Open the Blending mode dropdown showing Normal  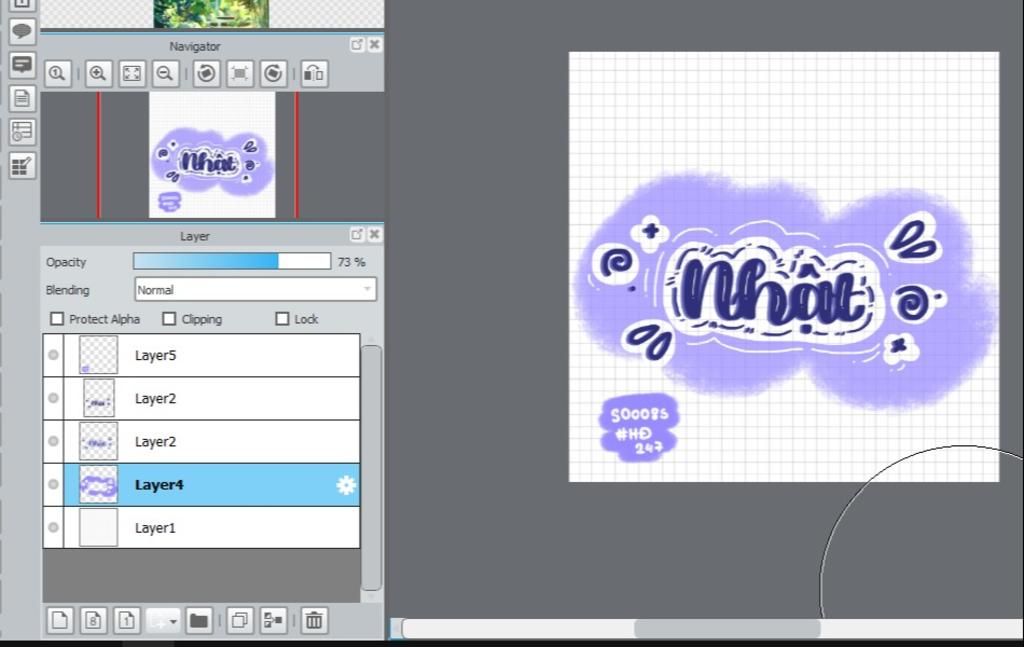[255, 289]
